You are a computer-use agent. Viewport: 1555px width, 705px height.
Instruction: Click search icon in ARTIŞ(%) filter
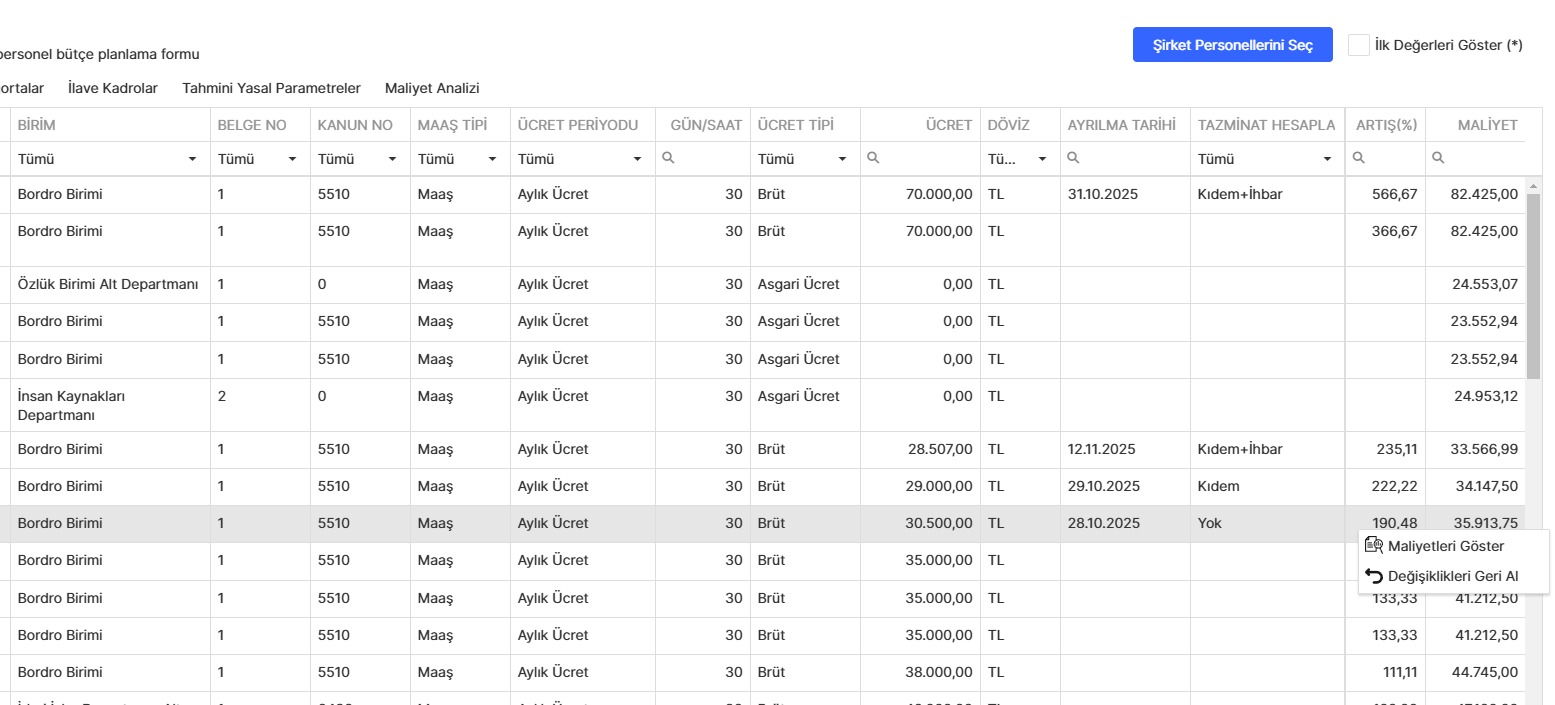(x=1358, y=158)
